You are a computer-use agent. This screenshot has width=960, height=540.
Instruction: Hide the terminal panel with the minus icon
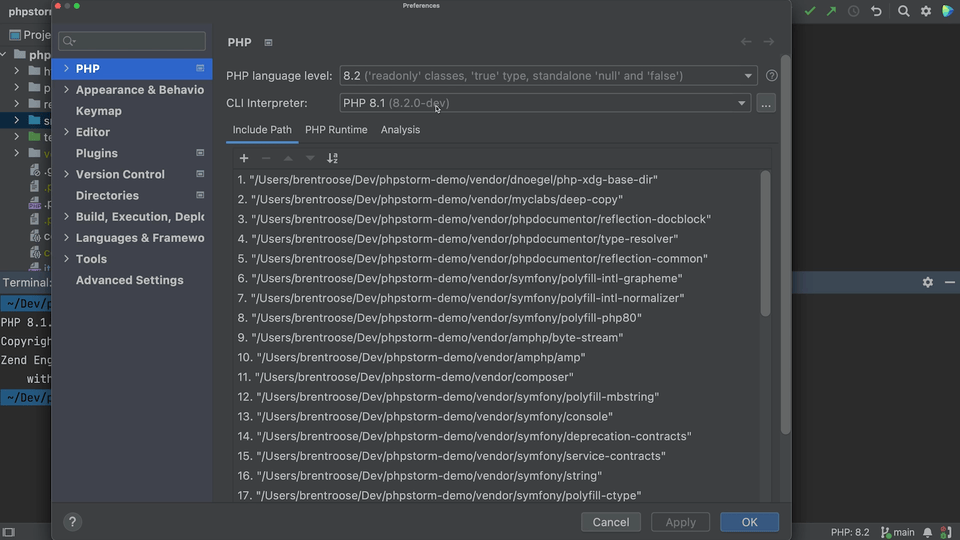[950, 282]
